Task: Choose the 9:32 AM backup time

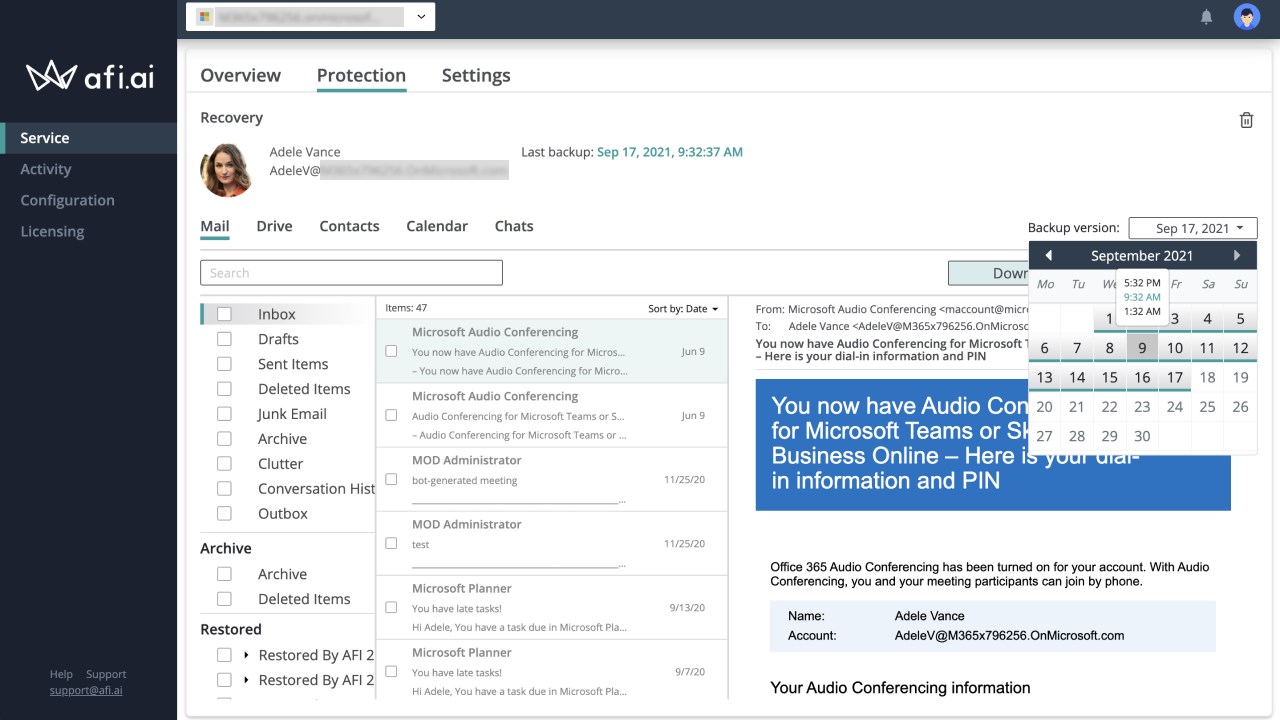Action: click(1142, 297)
